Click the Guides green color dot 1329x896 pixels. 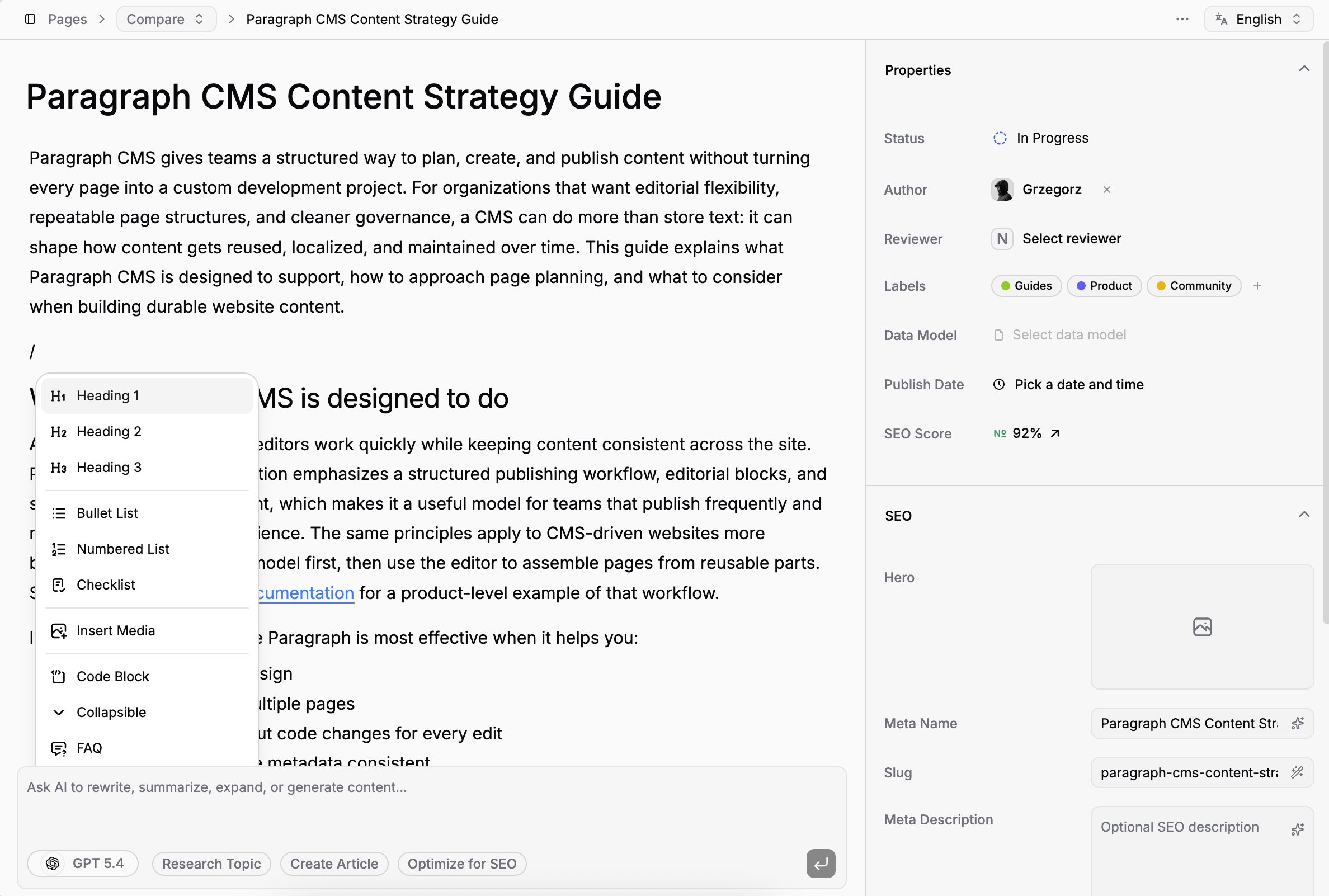pos(1005,286)
